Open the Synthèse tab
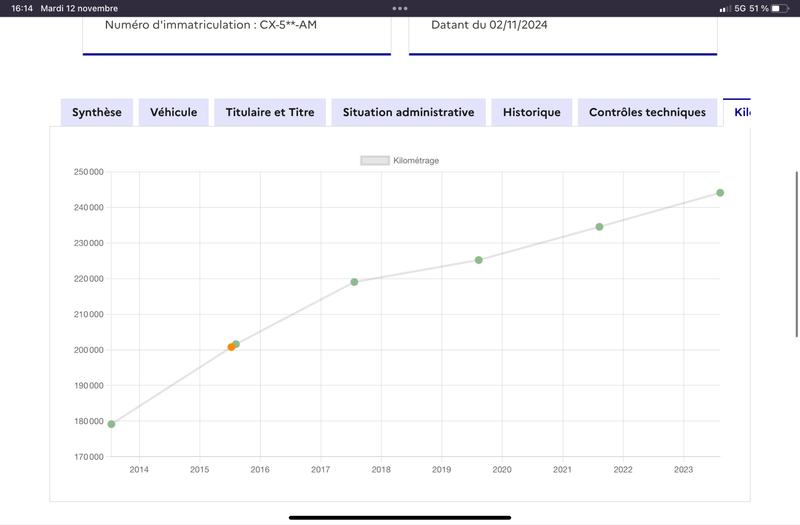 click(97, 112)
